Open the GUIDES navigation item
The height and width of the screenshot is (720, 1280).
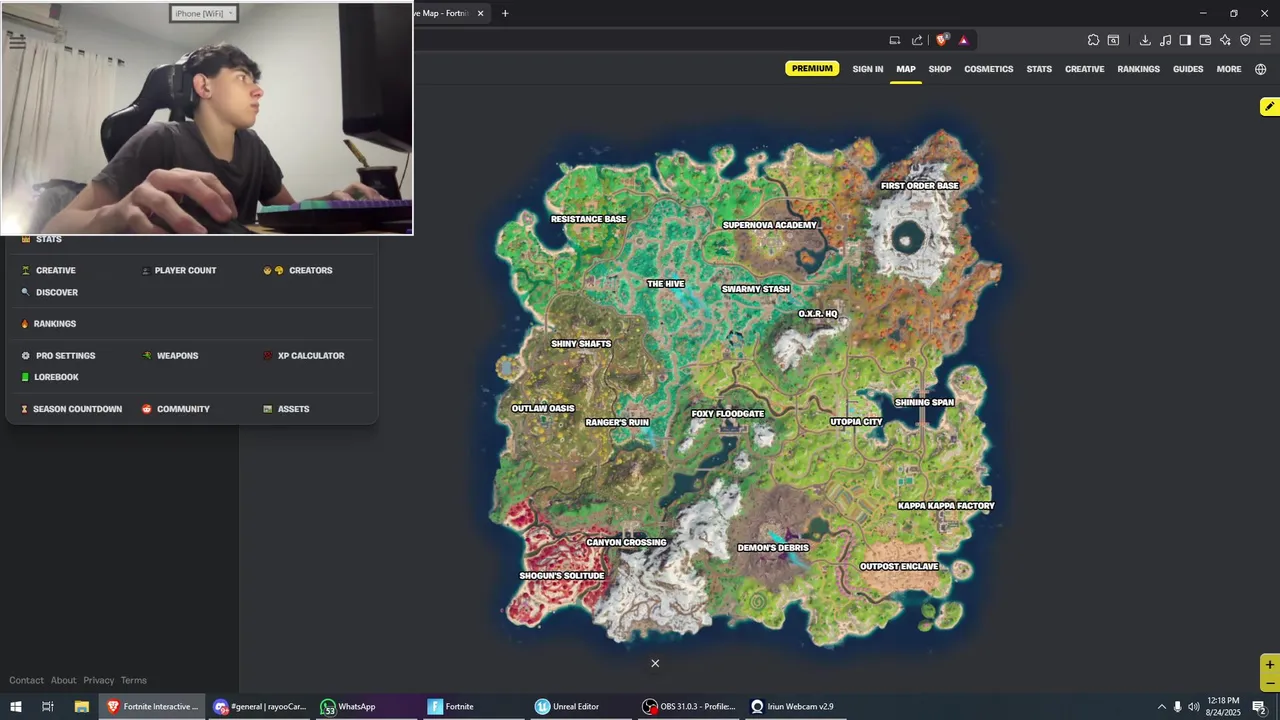click(x=1188, y=69)
